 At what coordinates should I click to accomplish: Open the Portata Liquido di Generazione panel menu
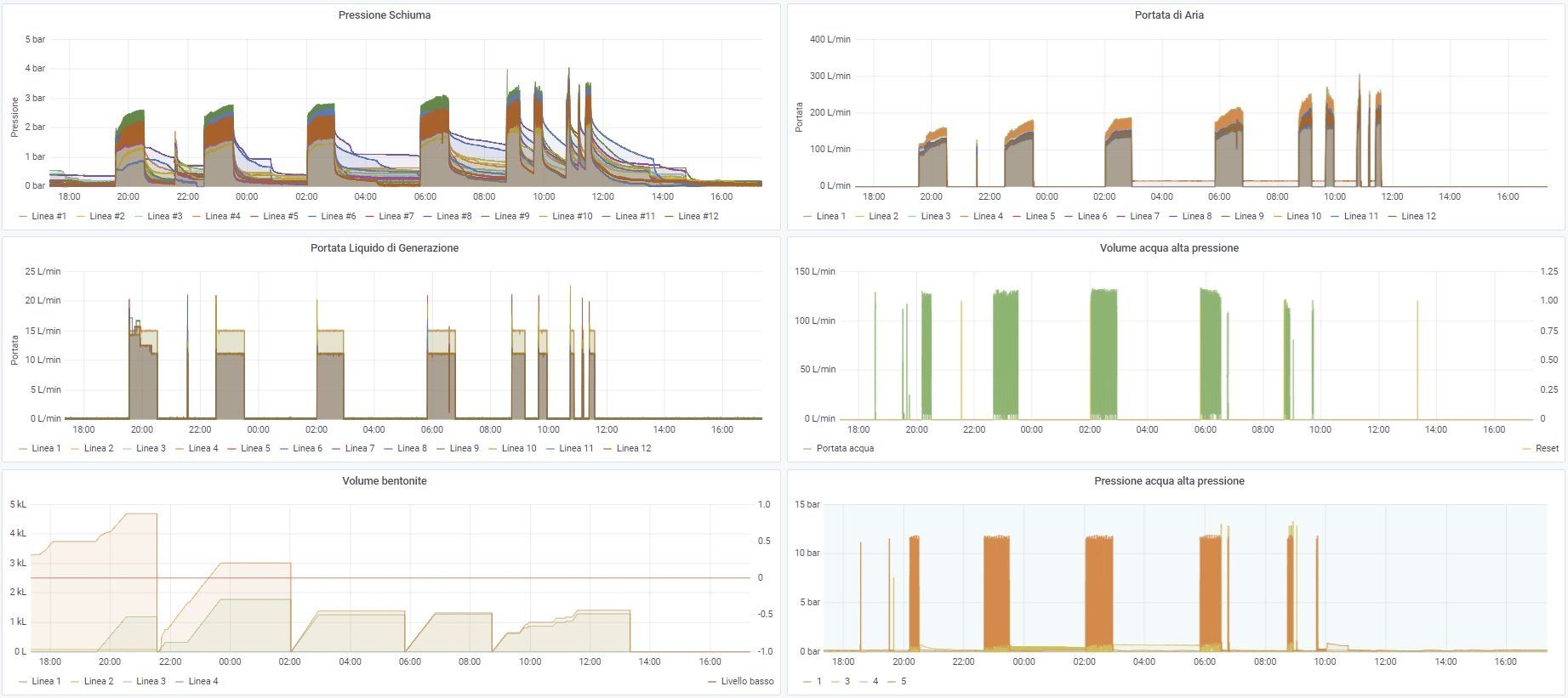[x=384, y=248]
